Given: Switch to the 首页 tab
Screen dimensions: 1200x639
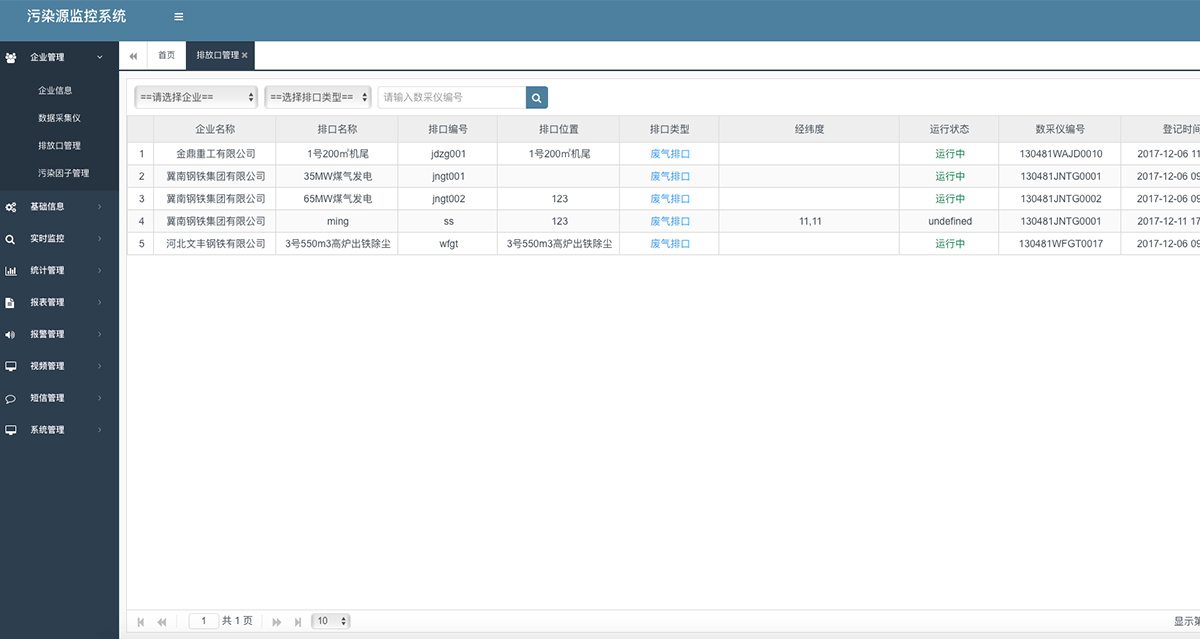Looking at the screenshot, I should [166, 56].
